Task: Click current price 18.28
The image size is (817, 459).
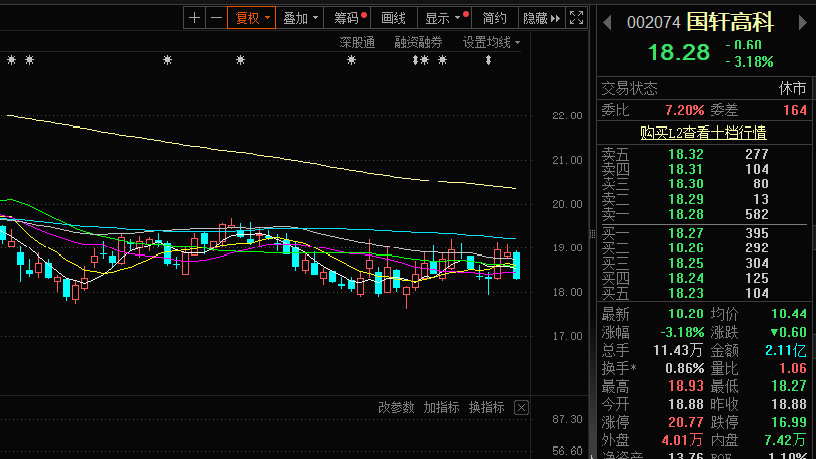Action: point(678,53)
